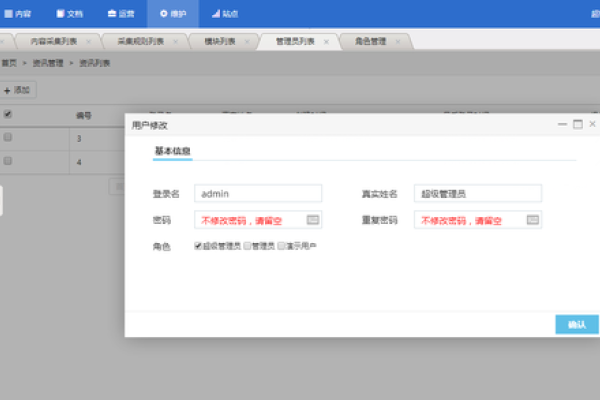600x400 pixels.
Task: Open the keyboard icon in 重复密码 field
Action: 533,220
